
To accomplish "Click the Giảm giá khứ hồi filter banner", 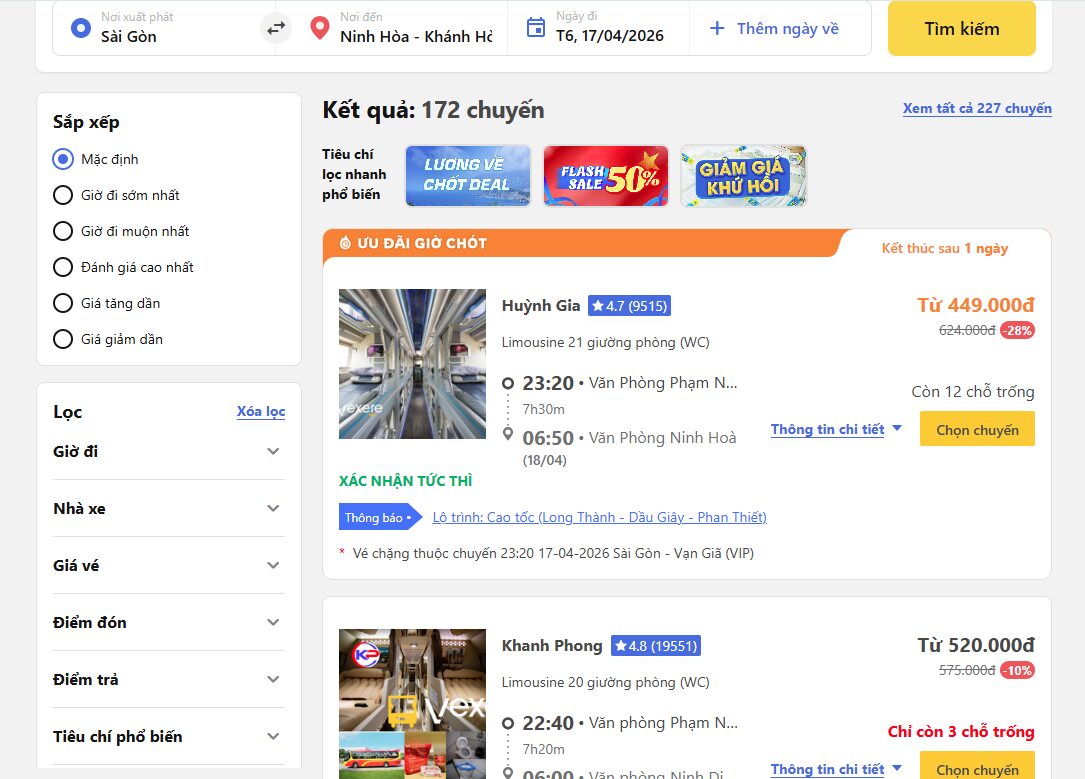I will tap(743, 176).
